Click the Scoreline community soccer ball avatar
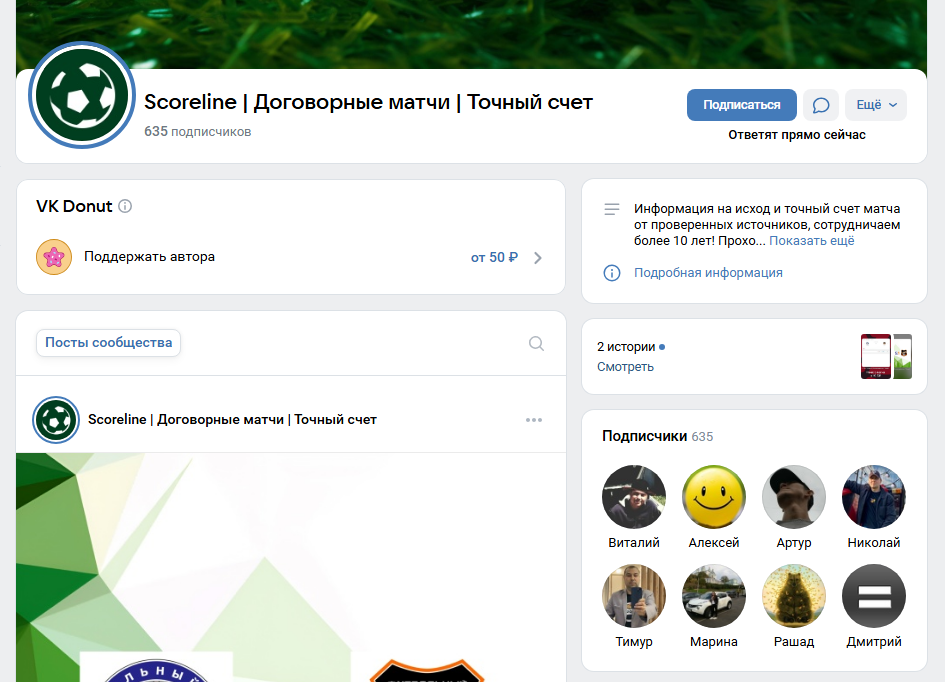Screen dimensions: 945x682 coord(82,95)
